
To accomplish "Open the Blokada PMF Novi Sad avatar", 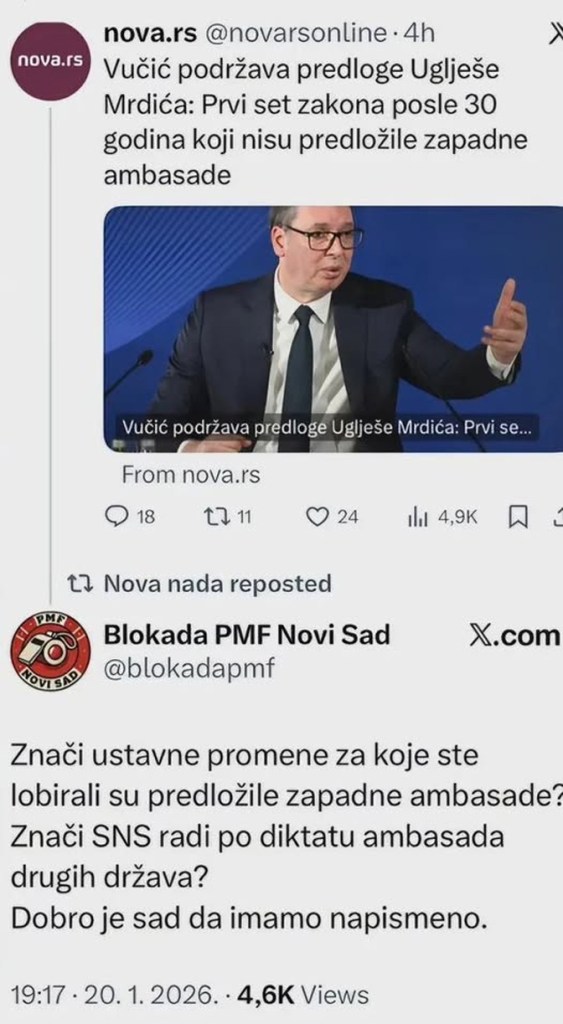I will click(x=51, y=650).
